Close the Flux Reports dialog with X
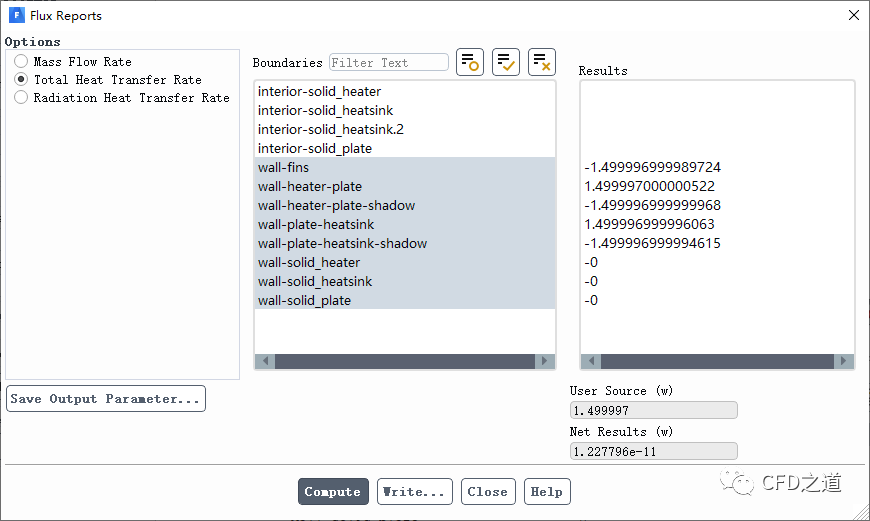This screenshot has height=521, width=870. (853, 15)
